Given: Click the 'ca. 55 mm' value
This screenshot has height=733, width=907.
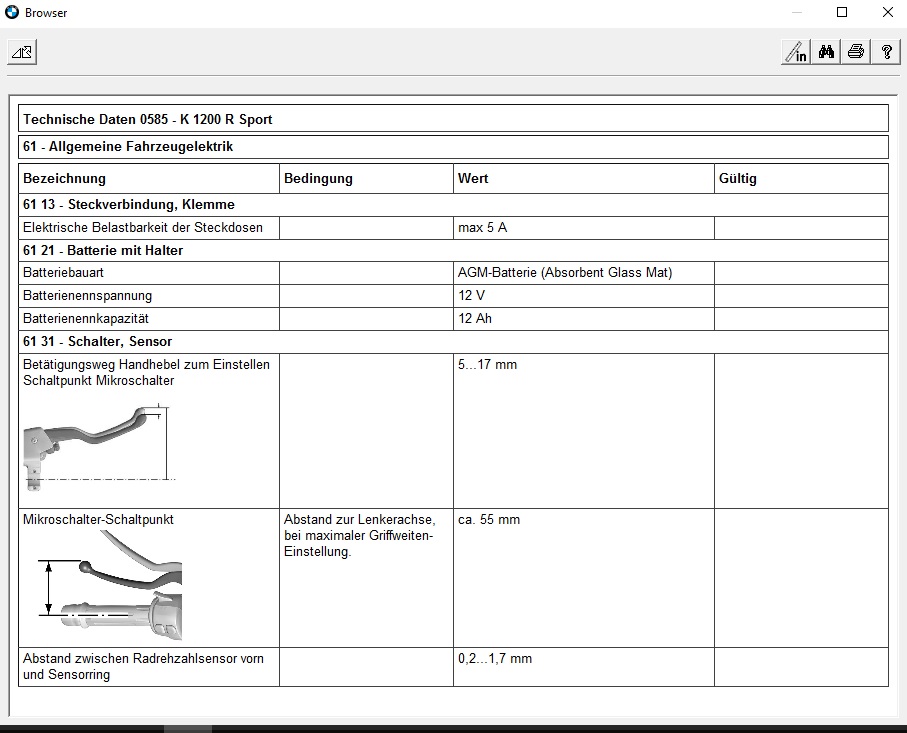Looking at the screenshot, I should (x=489, y=520).
